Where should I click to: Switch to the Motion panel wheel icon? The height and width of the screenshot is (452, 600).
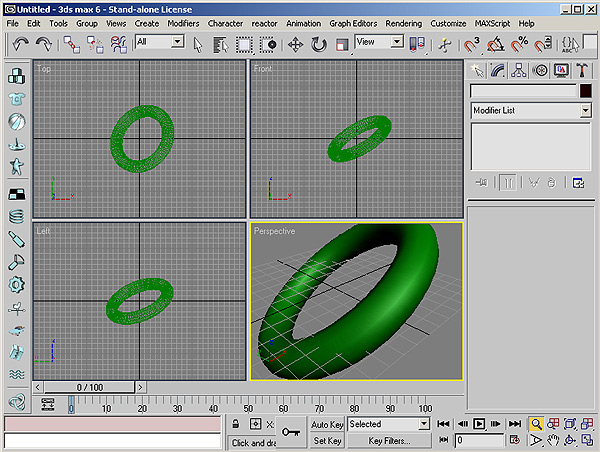[x=540, y=70]
